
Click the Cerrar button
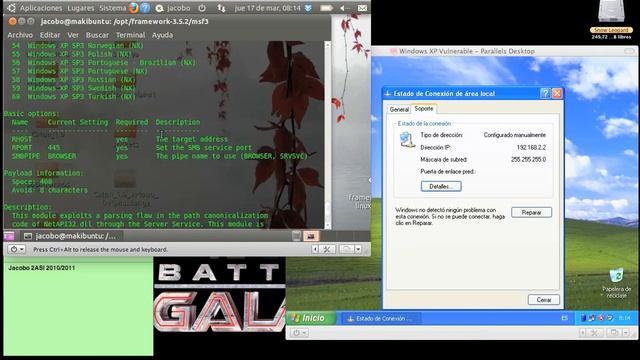(544, 300)
